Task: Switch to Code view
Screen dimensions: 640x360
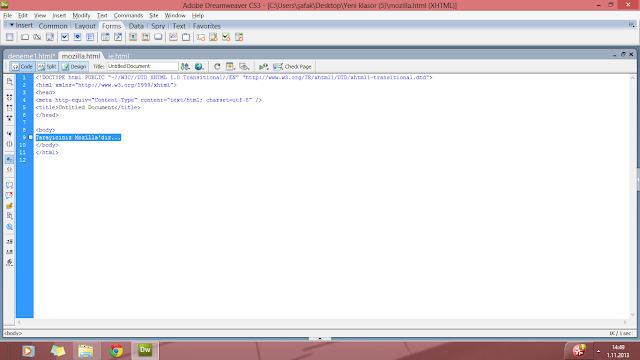Action: (22, 67)
